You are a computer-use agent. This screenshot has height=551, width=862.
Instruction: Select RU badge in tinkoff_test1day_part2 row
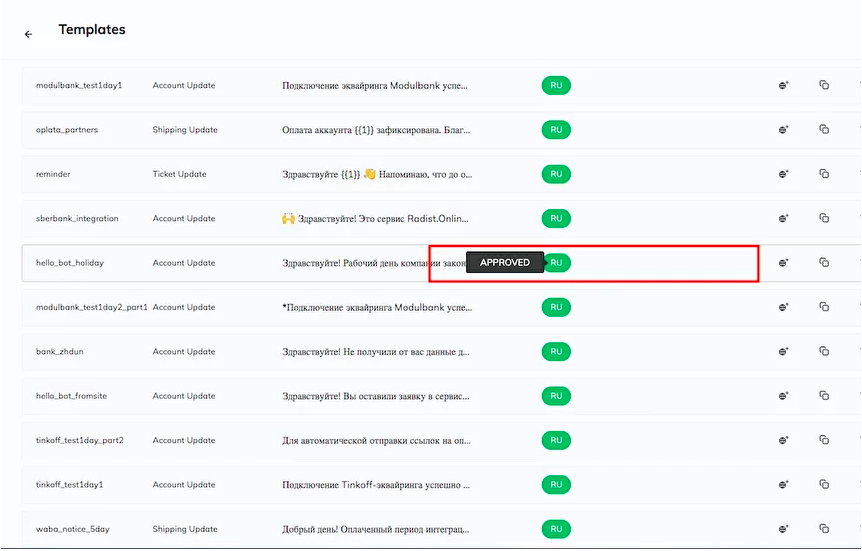pos(556,440)
